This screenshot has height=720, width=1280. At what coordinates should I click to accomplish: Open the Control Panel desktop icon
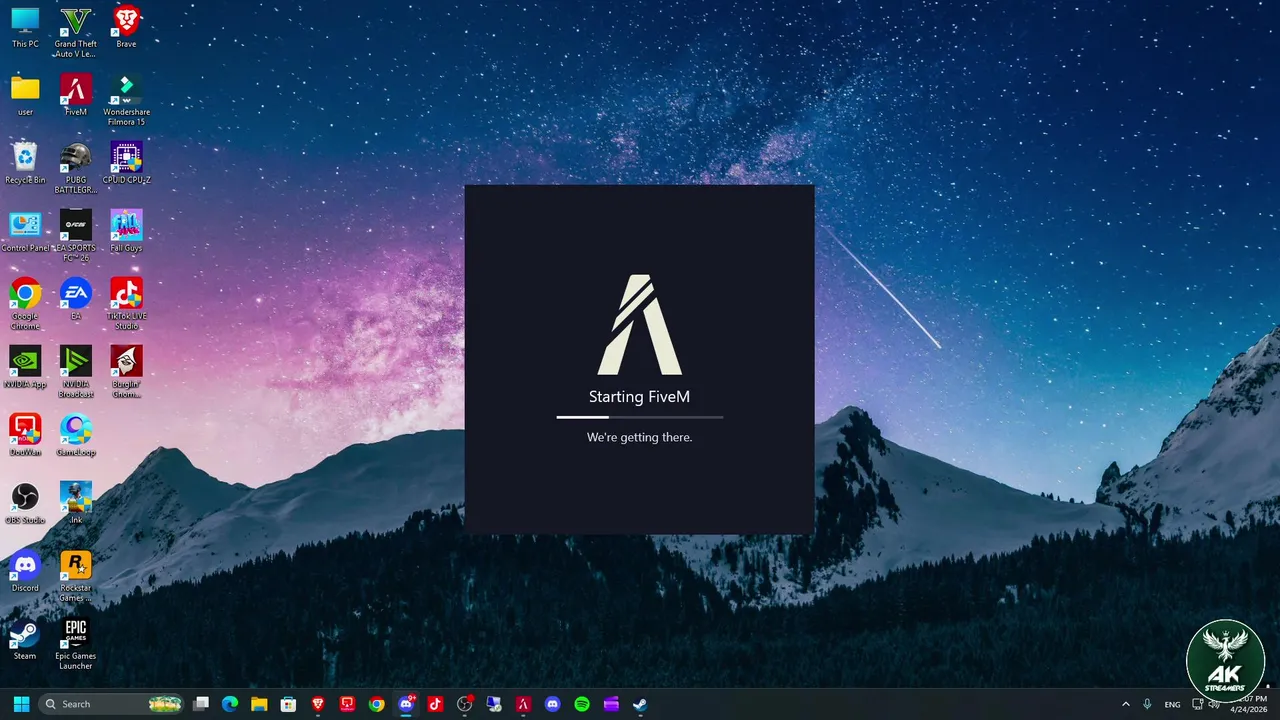point(25,232)
